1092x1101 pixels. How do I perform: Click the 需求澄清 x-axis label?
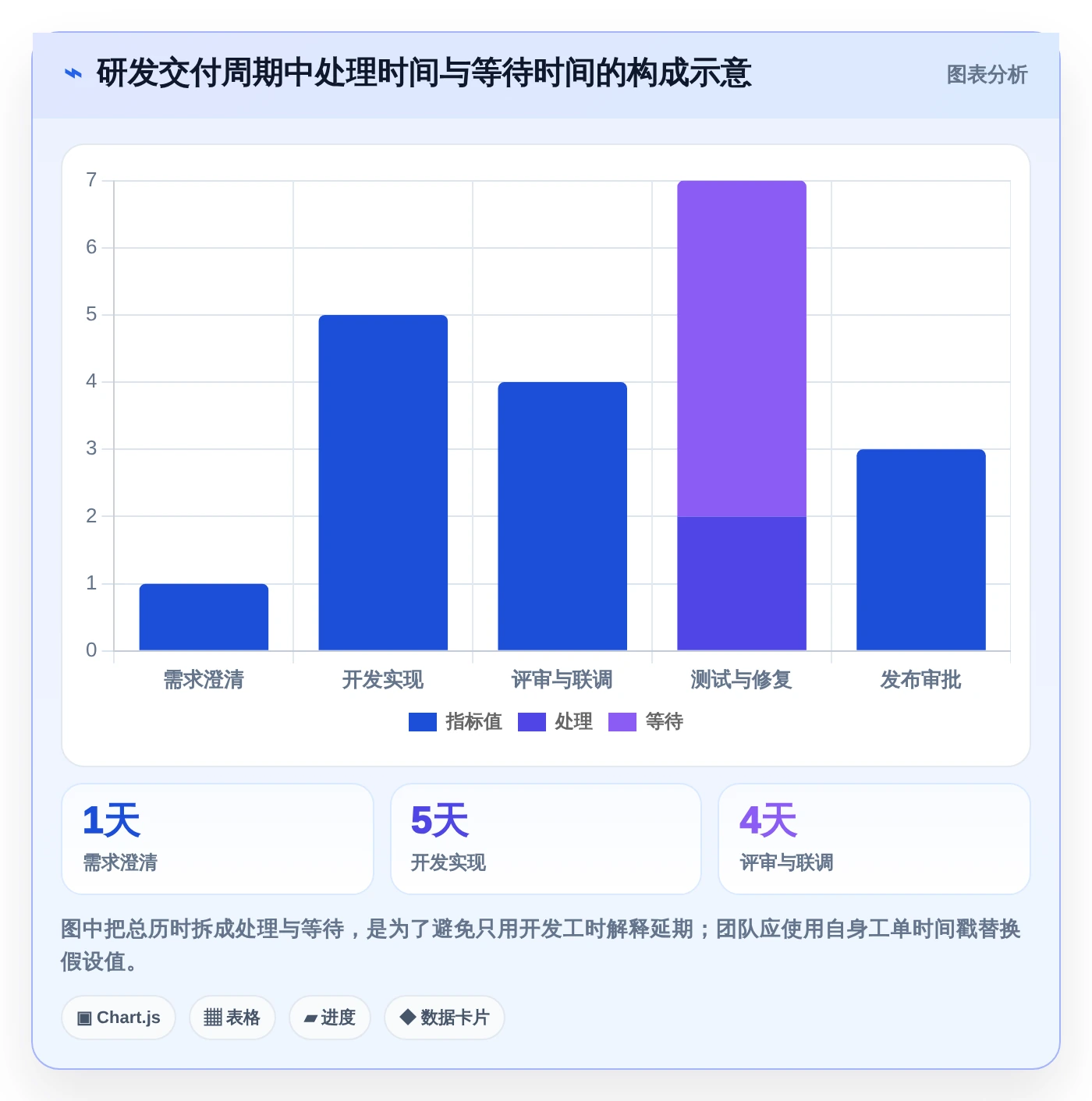click(x=204, y=680)
